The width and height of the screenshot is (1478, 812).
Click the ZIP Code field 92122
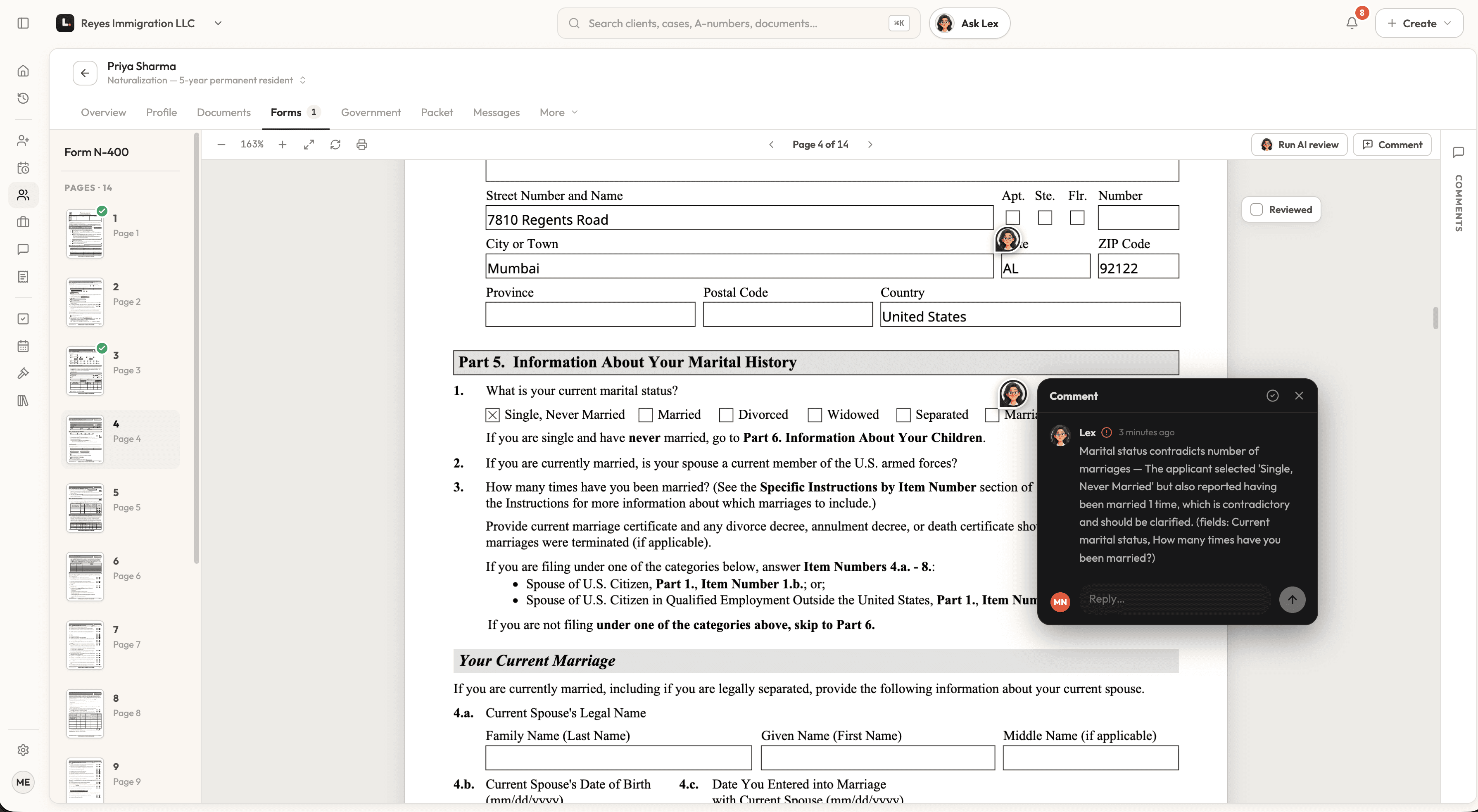(x=1138, y=266)
